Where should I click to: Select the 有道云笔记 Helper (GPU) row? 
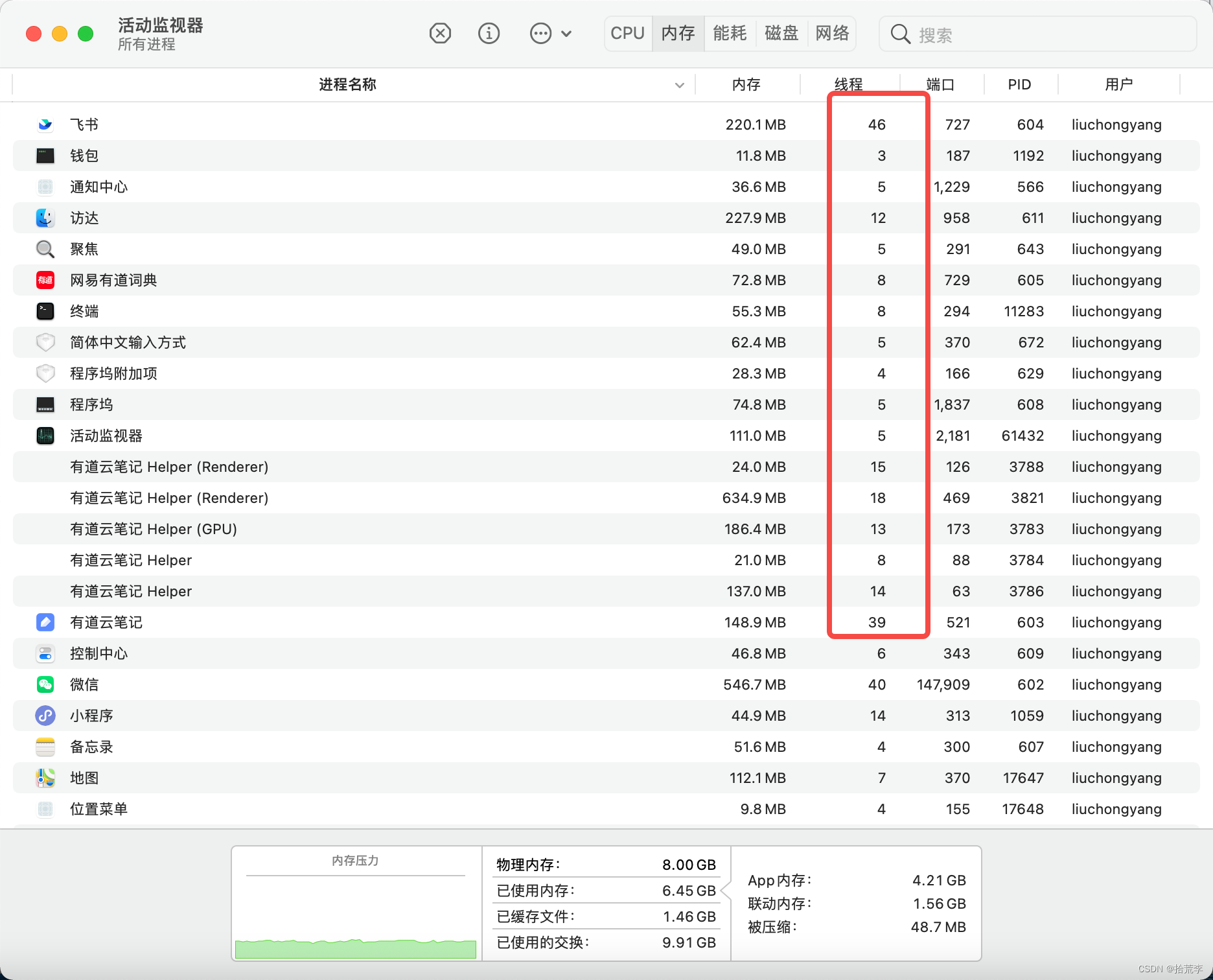pyautogui.click(x=606, y=529)
